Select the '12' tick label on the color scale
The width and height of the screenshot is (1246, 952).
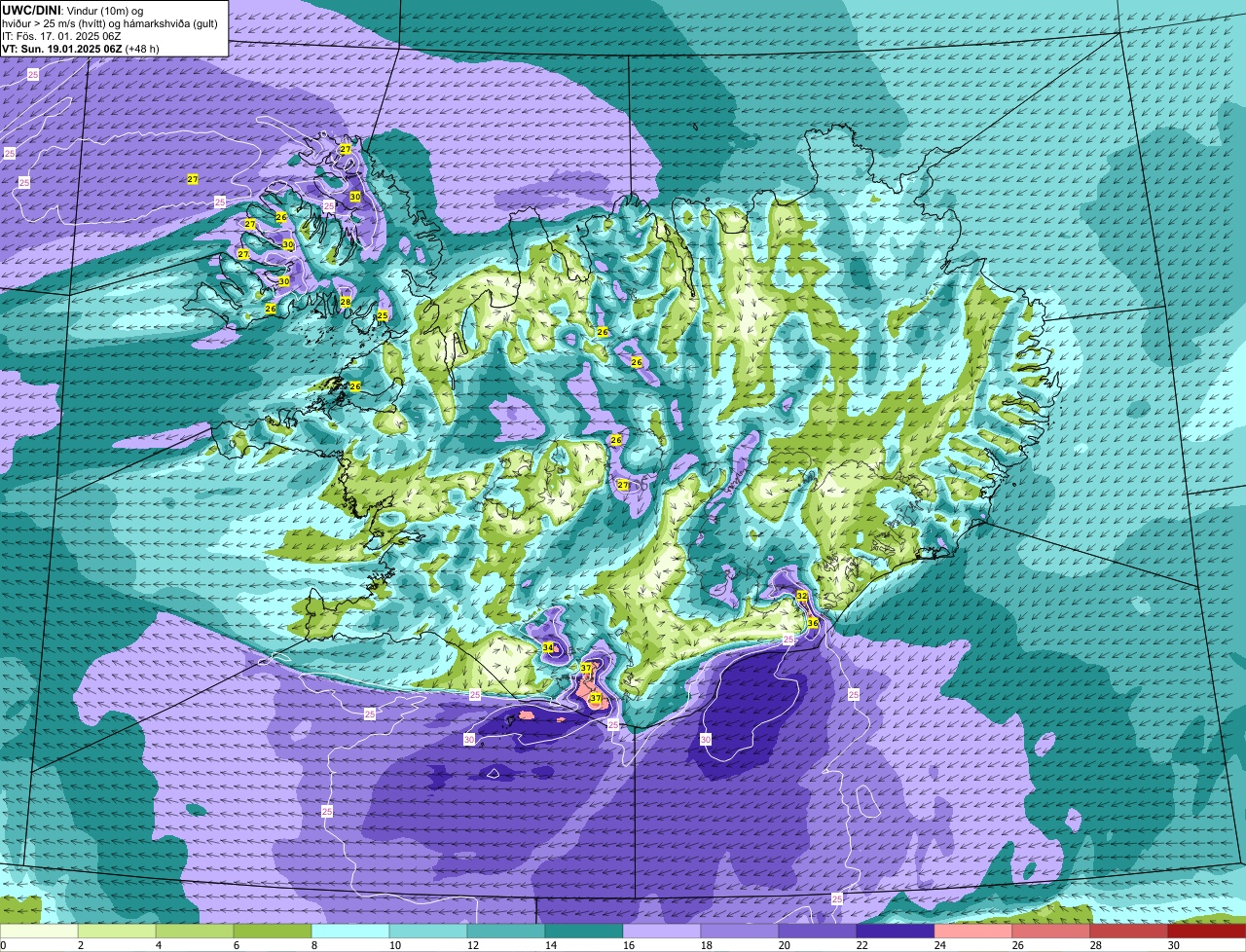[x=471, y=945]
